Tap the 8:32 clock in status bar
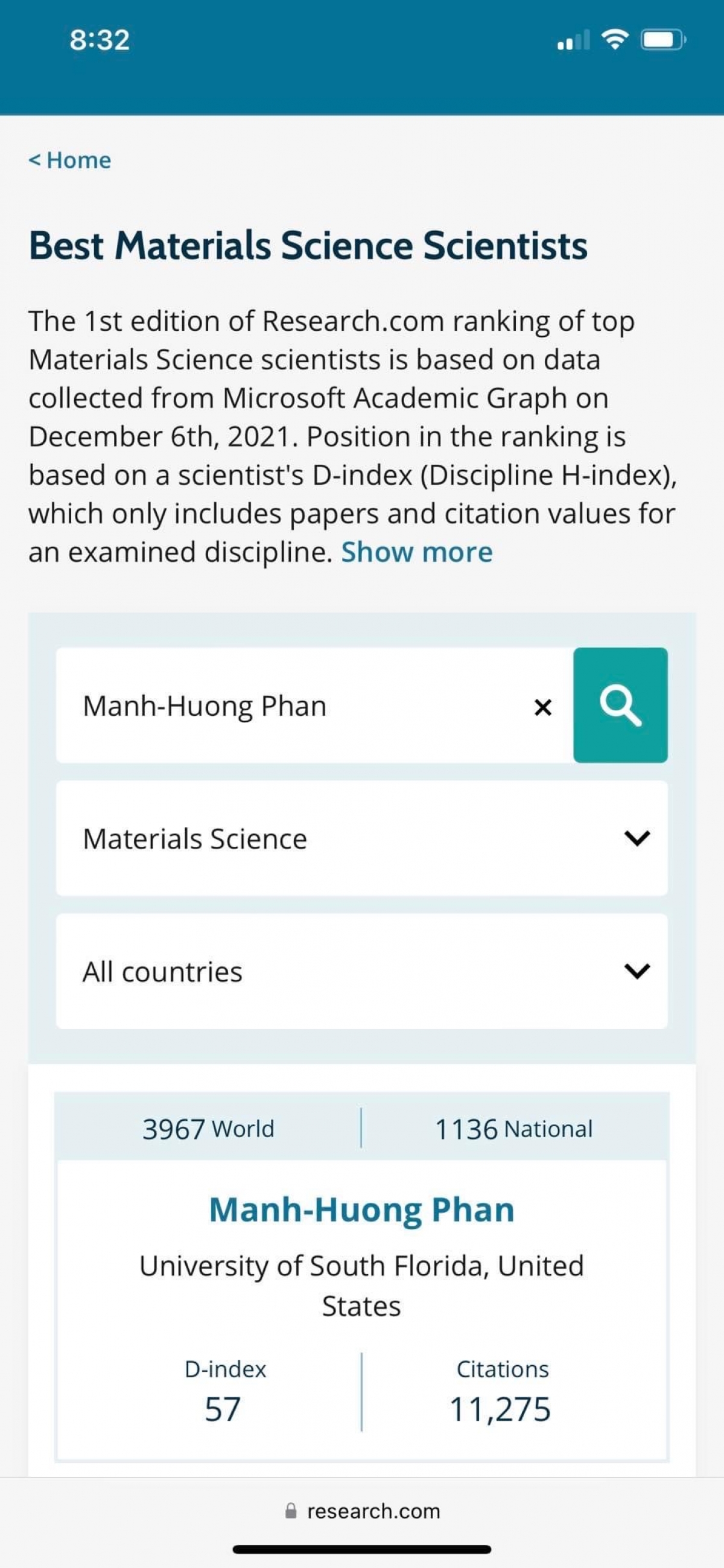Screen dimensions: 724x1568 [100, 40]
